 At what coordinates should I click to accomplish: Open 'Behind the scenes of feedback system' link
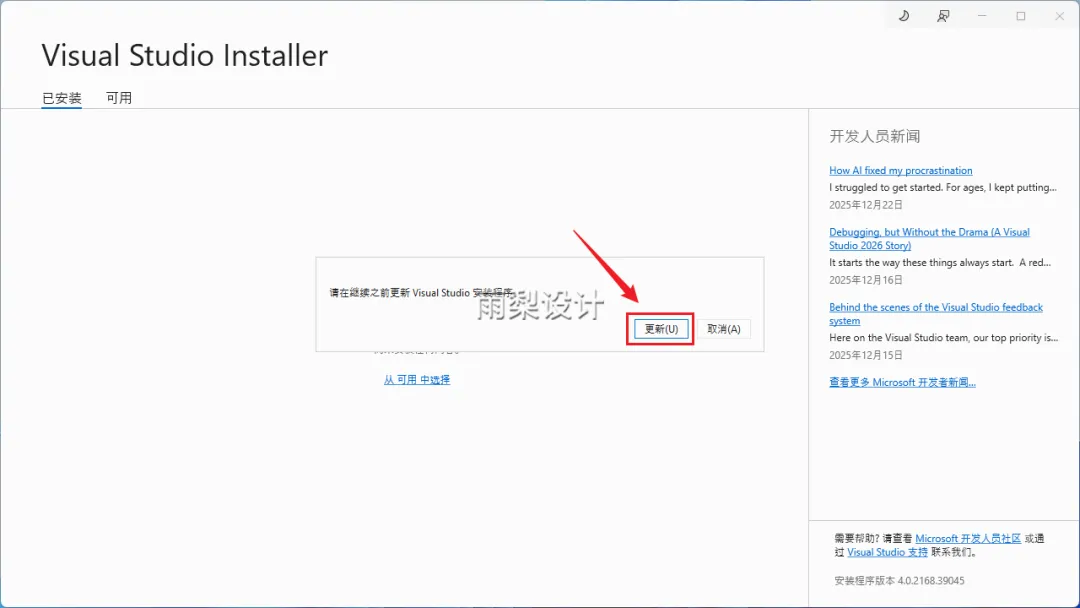point(935,314)
